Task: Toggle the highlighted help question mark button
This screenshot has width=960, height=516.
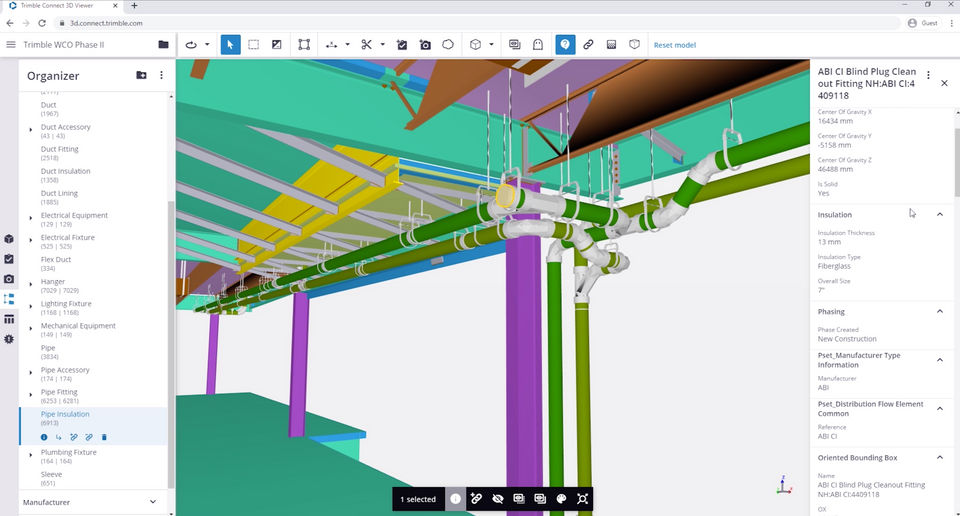Action: (x=565, y=45)
